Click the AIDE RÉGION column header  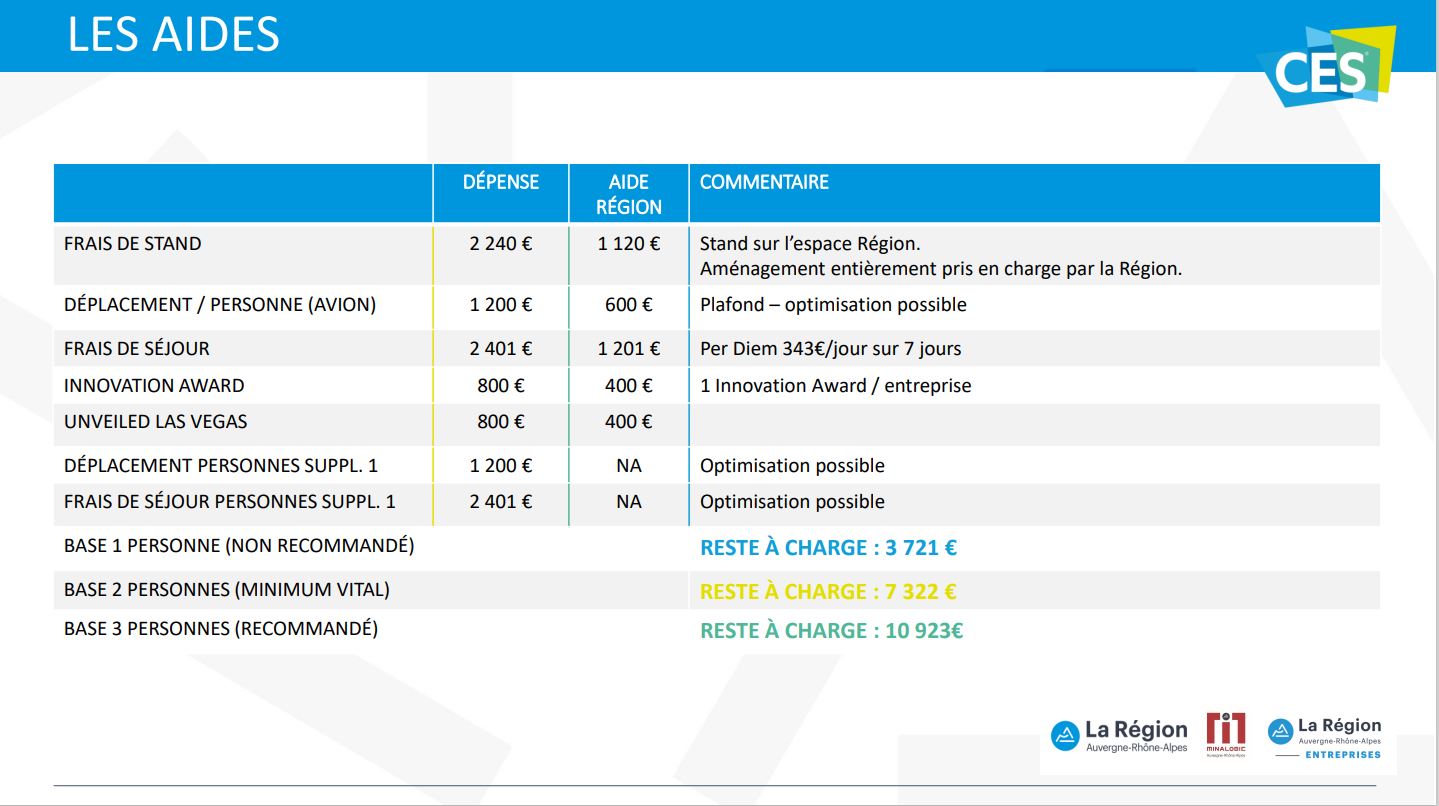coord(628,194)
